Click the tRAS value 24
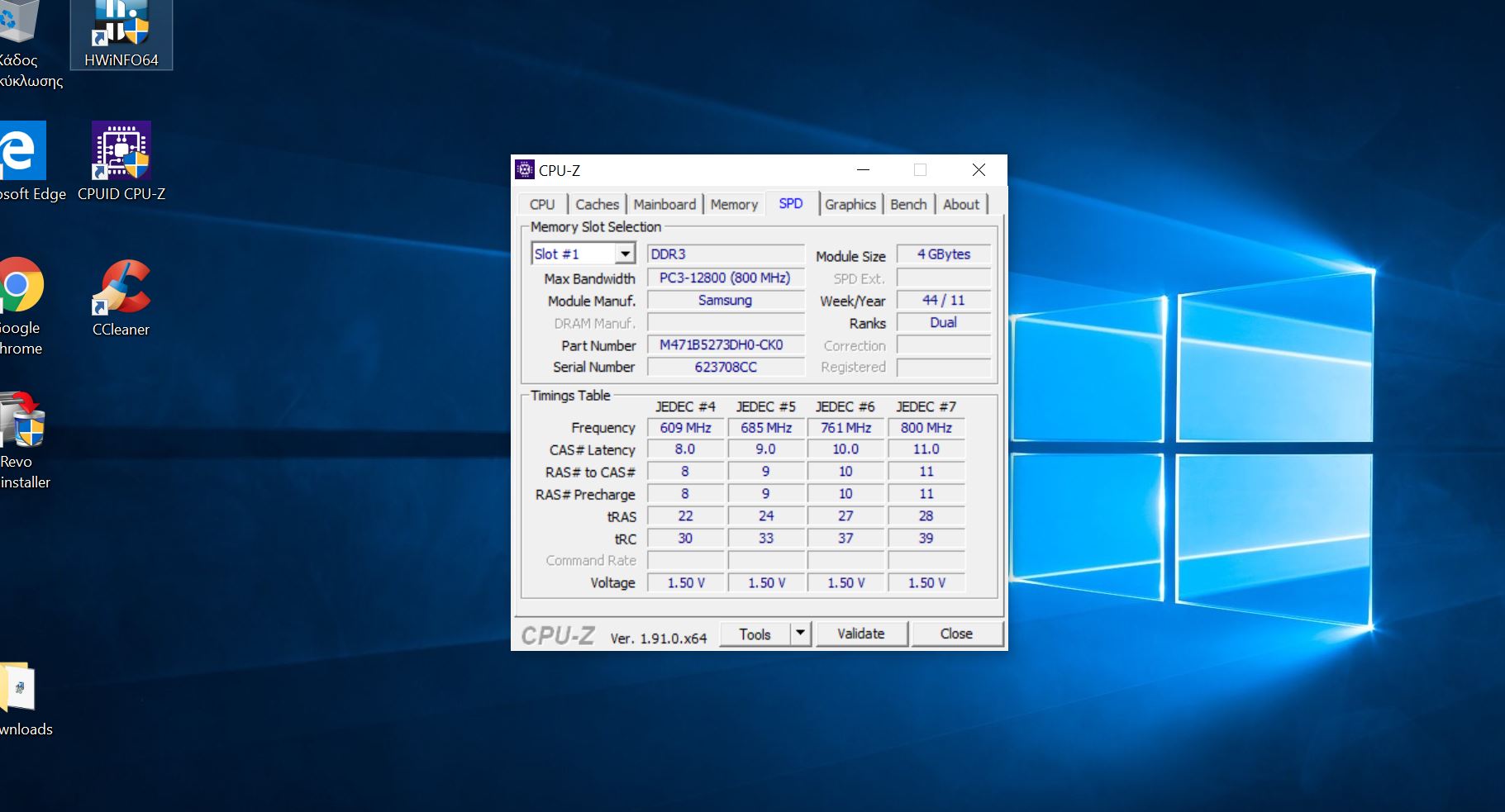The image size is (1505, 812). (x=766, y=516)
